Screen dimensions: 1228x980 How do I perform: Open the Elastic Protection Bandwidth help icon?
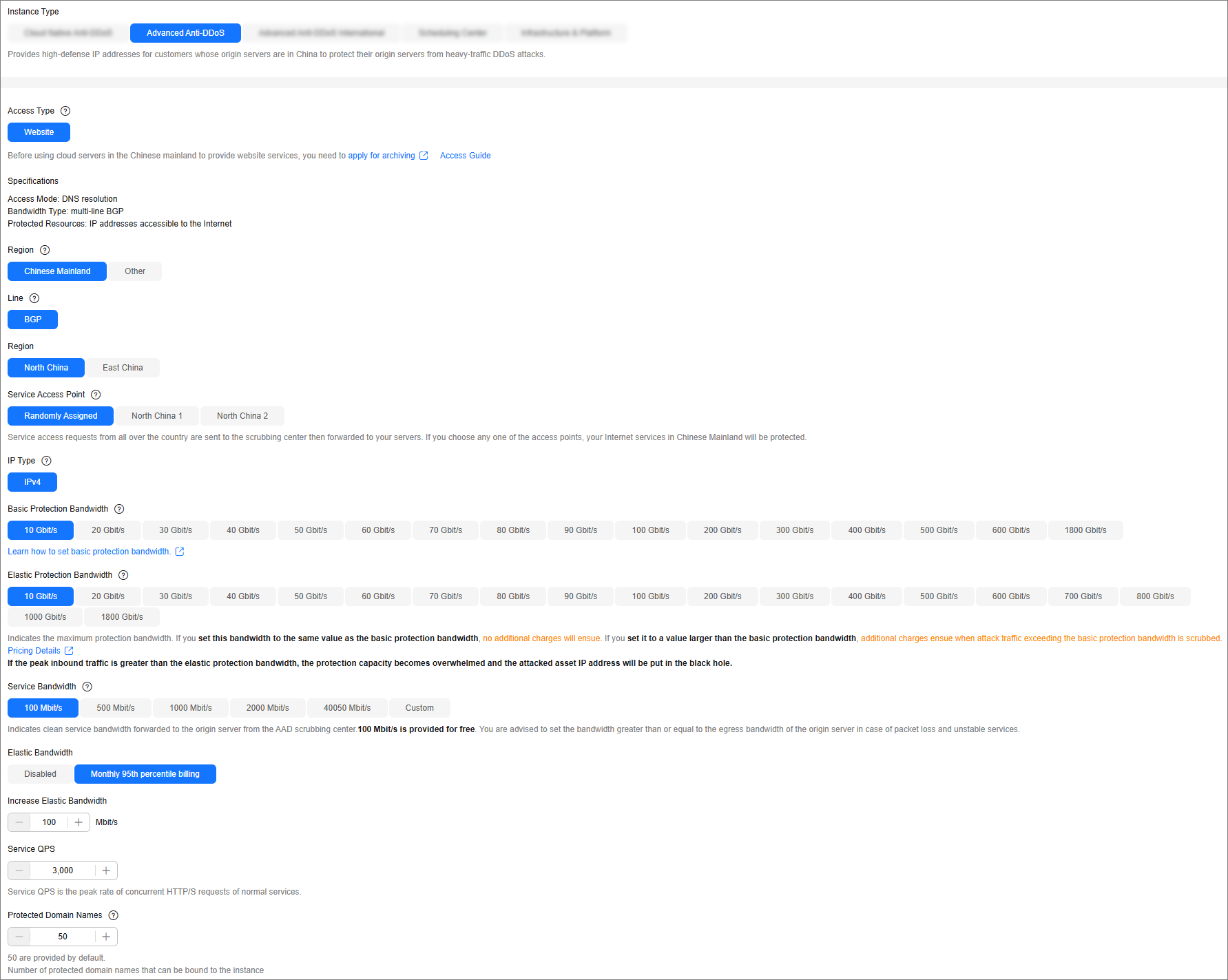coord(123,575)
